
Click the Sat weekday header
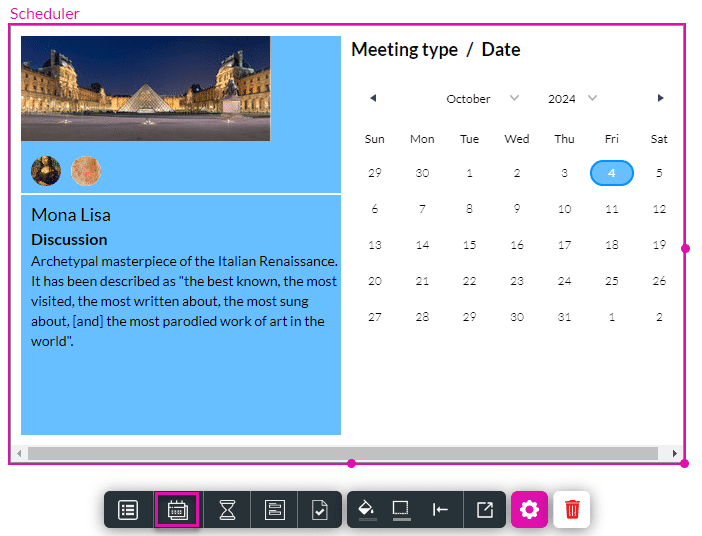(x=659, y=139)
